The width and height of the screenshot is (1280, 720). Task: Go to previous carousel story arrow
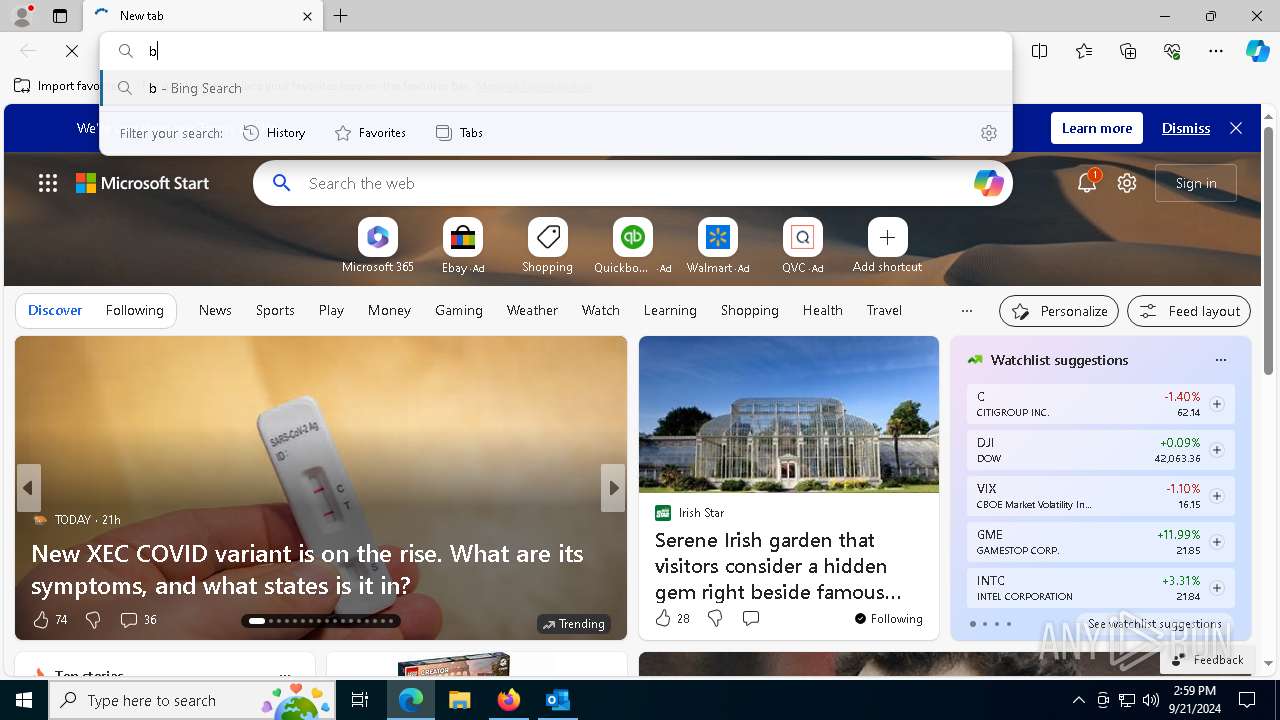coord(28,488)
